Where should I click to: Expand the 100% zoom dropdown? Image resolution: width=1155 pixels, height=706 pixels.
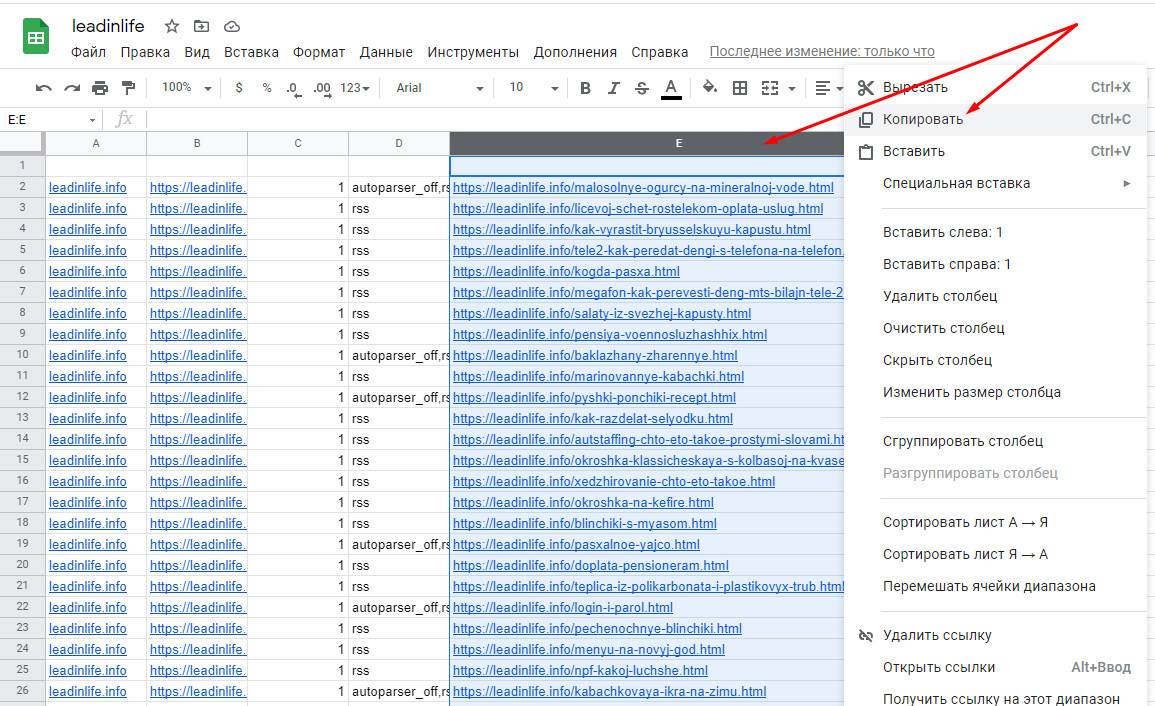coord(187,88)
